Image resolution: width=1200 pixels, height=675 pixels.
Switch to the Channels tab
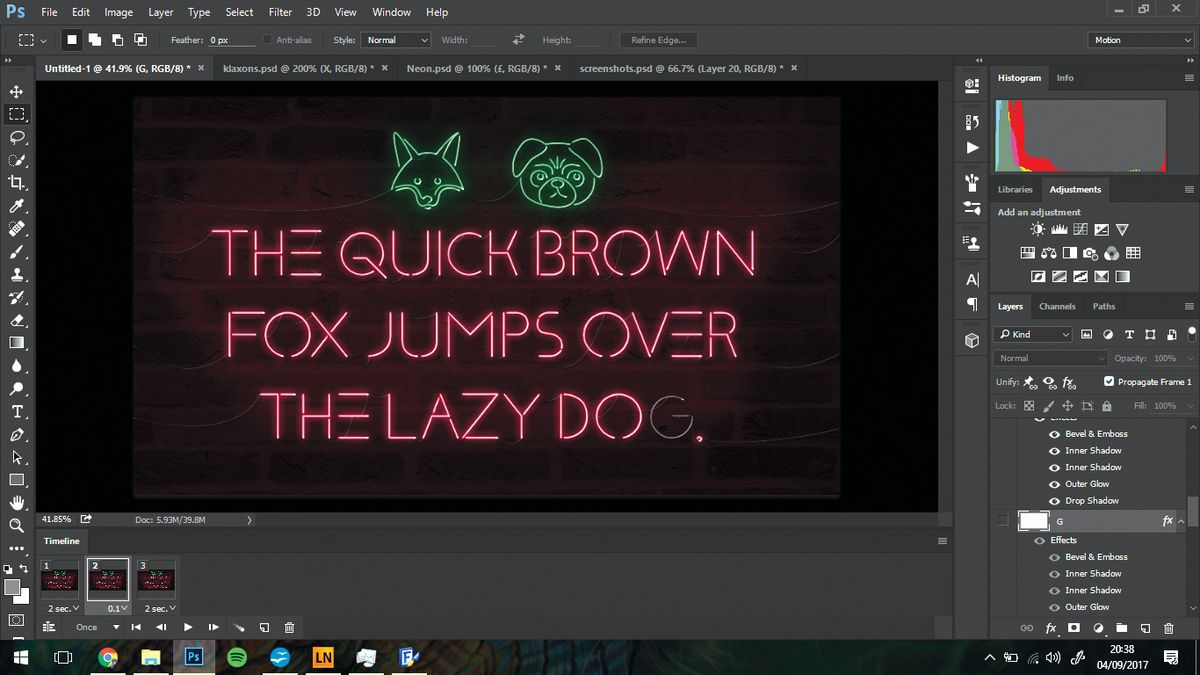pos(1057,306)
